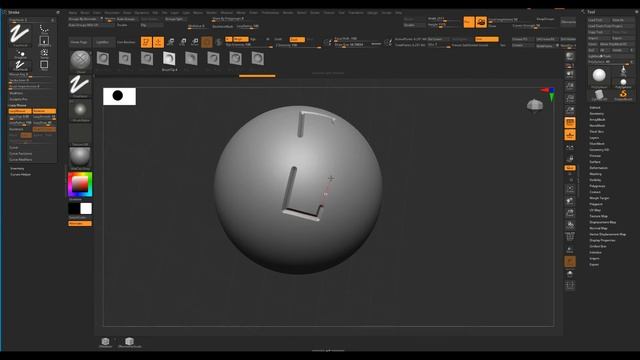Open the Zplugin menu
The width and height of the screenshot is (640, 360).
click(372, 13)
